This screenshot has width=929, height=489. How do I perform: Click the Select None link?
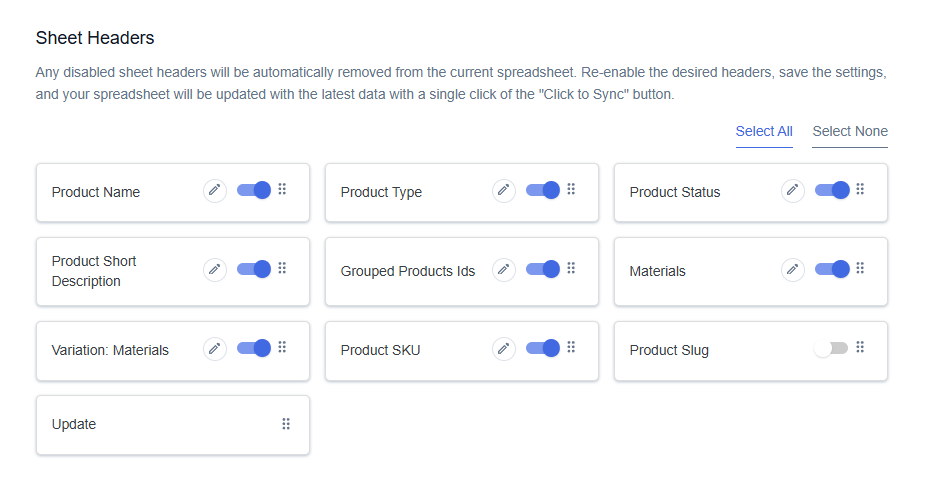[850, 132]
